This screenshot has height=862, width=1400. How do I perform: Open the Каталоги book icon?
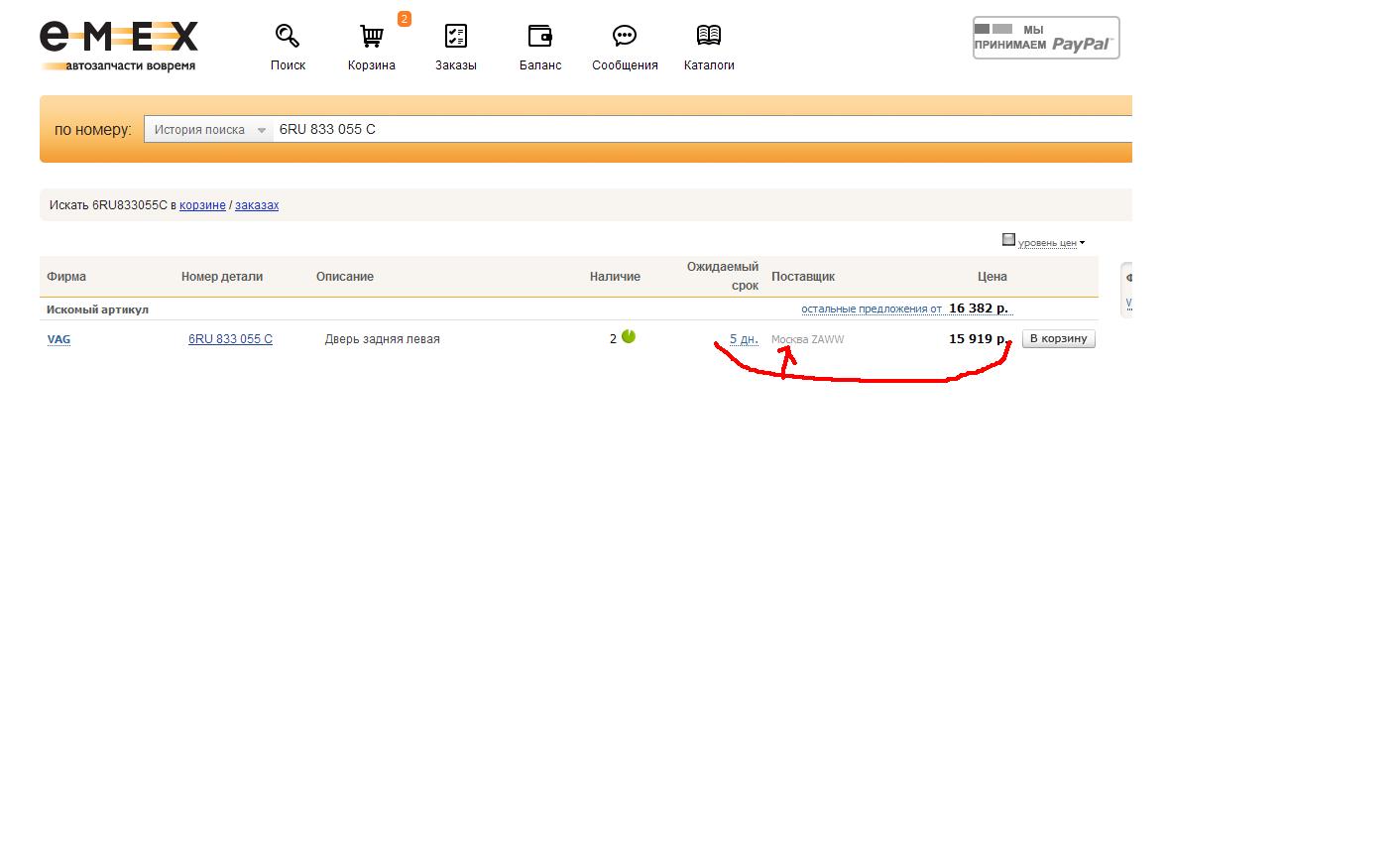pos(709,37)
